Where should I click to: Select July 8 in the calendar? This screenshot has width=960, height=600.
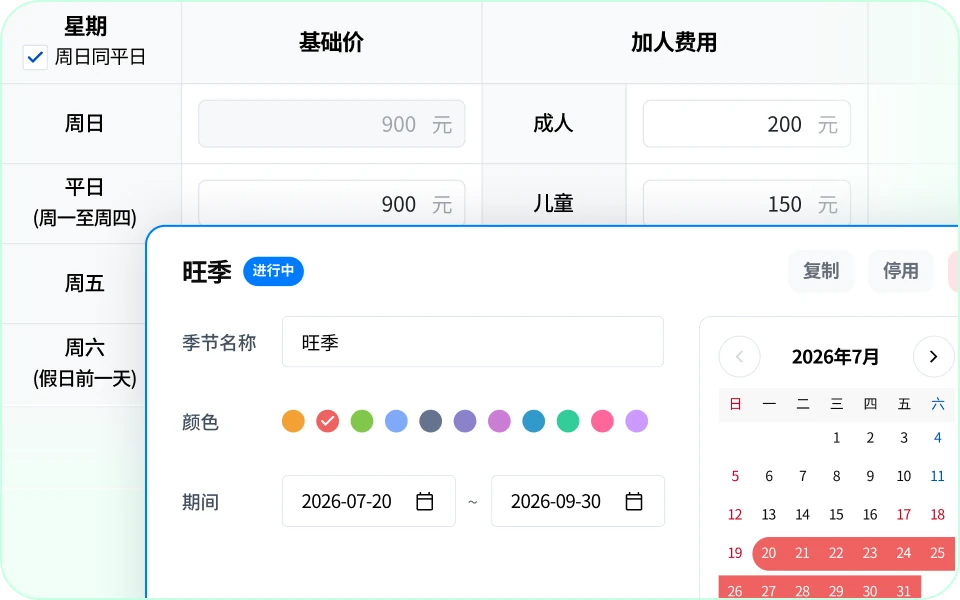836,476
